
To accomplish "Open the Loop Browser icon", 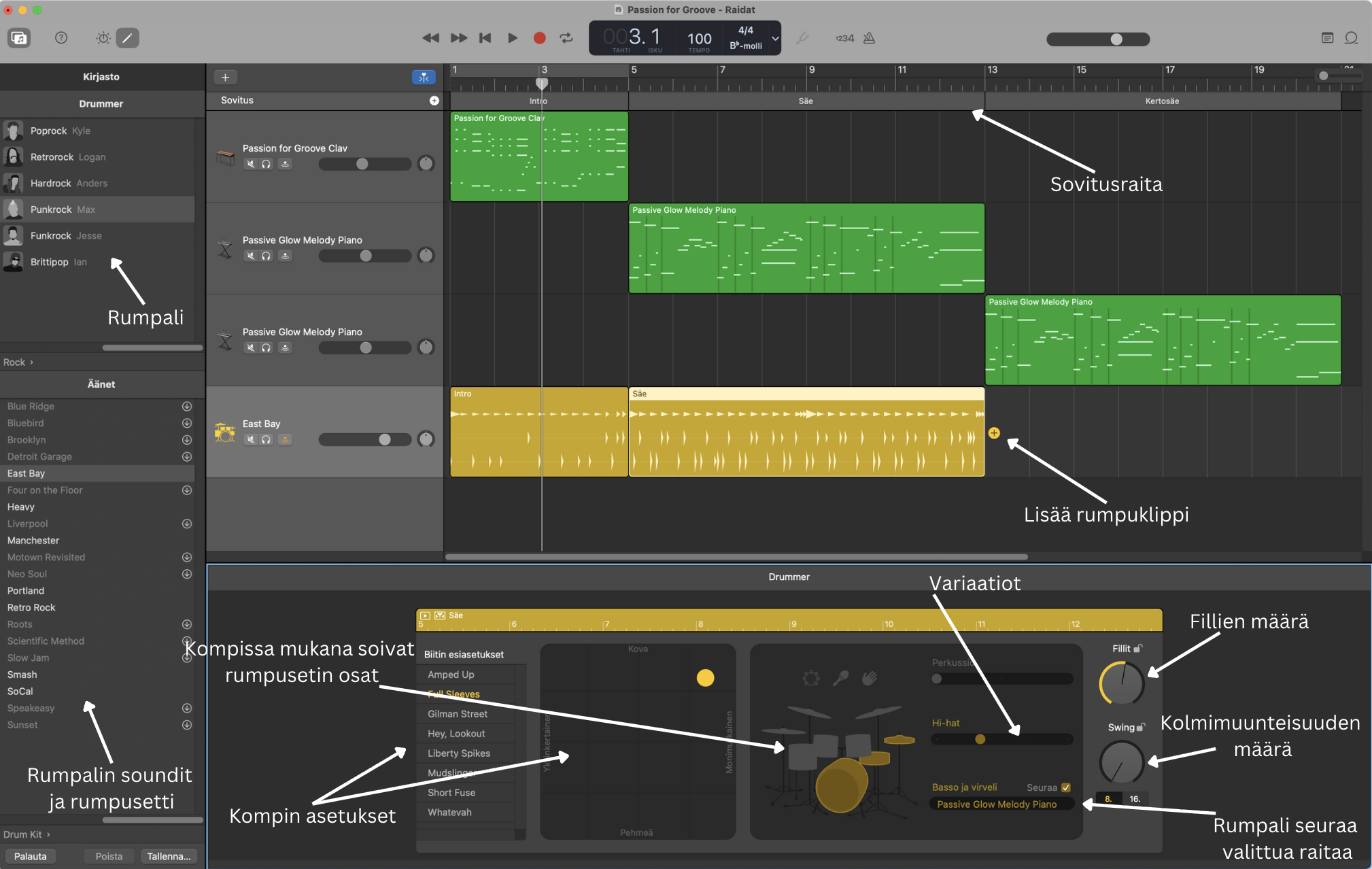I will pyautogui.click(x=1351, y=38).
